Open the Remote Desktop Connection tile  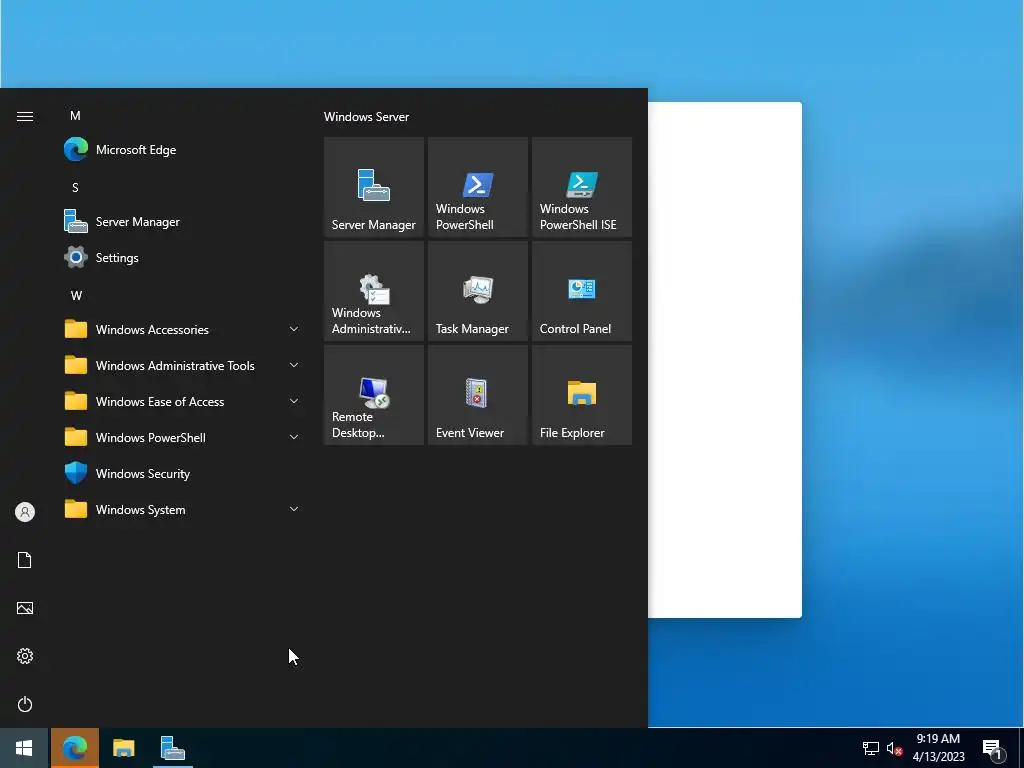(x=374, y=395)
